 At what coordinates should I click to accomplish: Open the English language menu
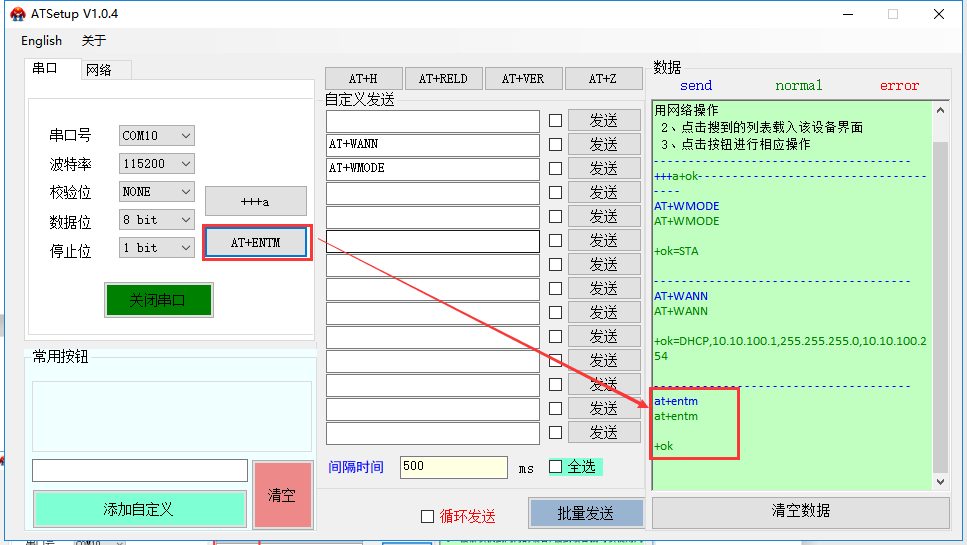point(41,41)
